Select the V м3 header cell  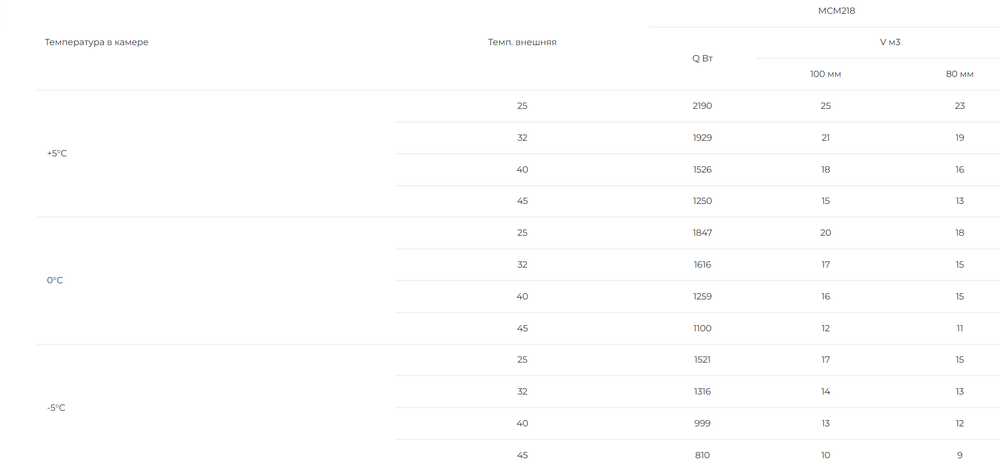[890, 42]
